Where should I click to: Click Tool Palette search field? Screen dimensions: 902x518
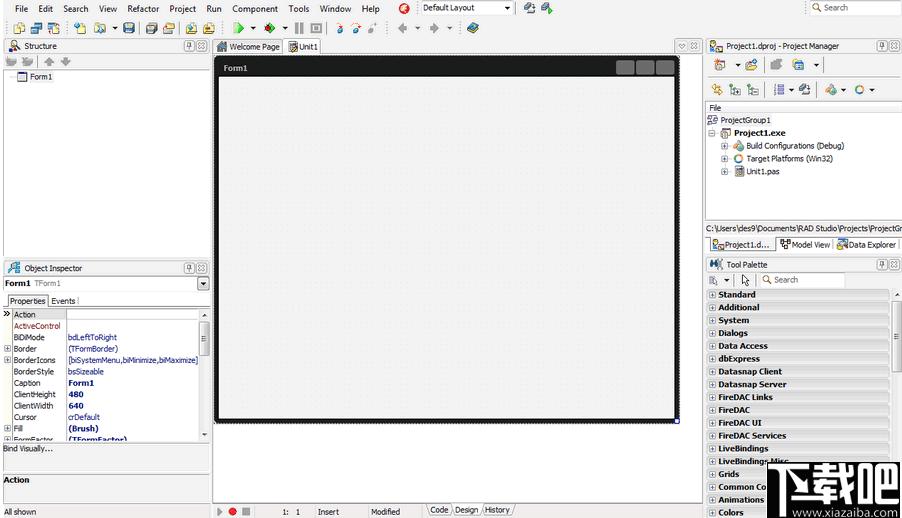click(x=803, y=280)
